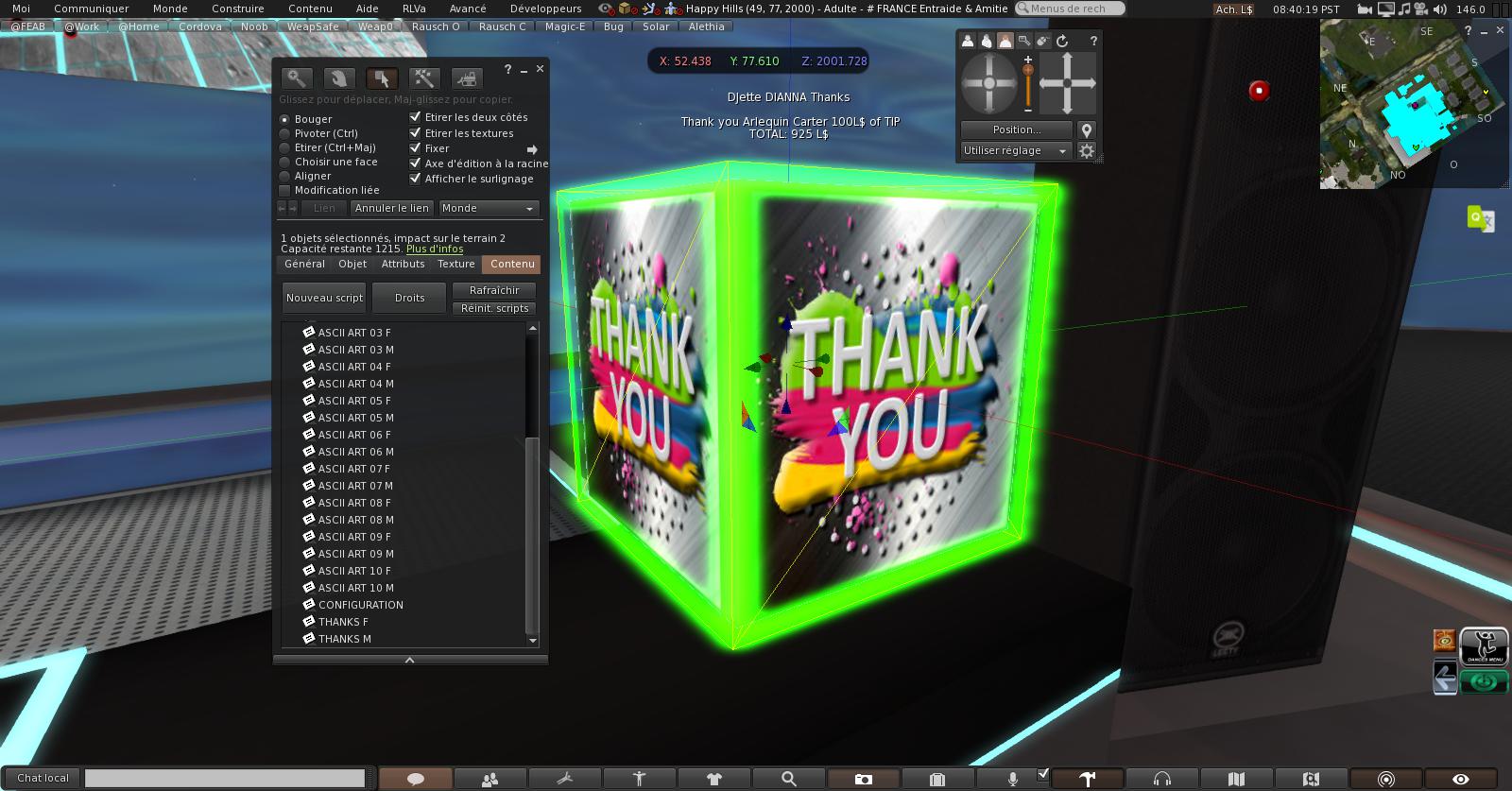
Task: Switch to the Texture tab
Action: tap(455, 265)
